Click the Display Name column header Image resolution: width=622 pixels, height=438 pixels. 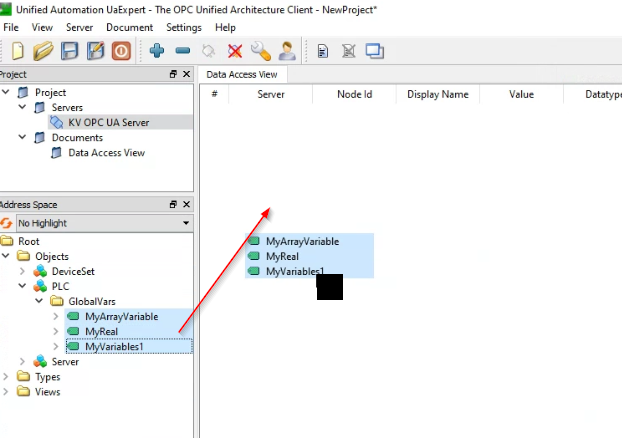(438, 94)
